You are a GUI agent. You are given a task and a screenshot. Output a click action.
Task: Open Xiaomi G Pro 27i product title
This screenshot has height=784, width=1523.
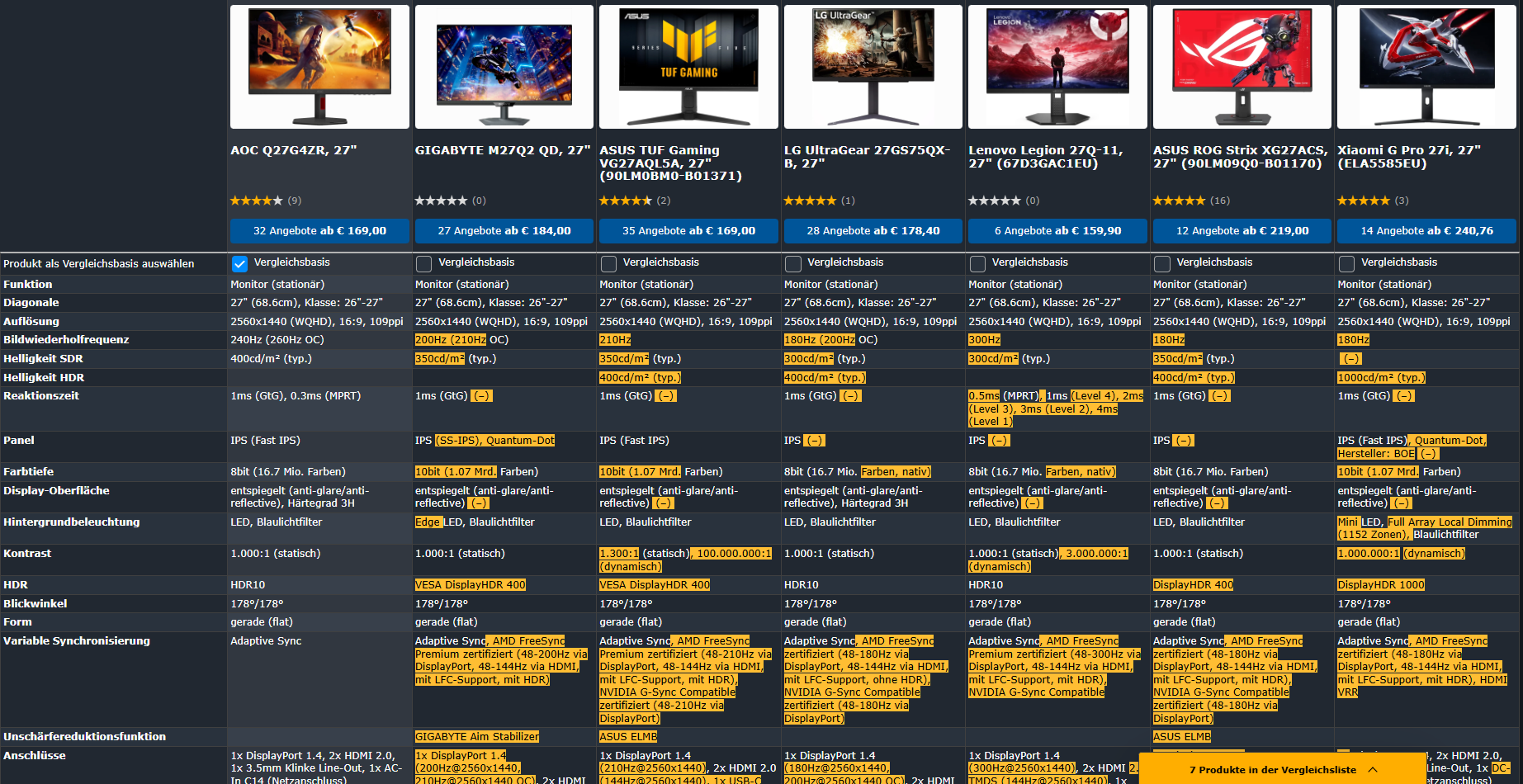point(1409,157)
